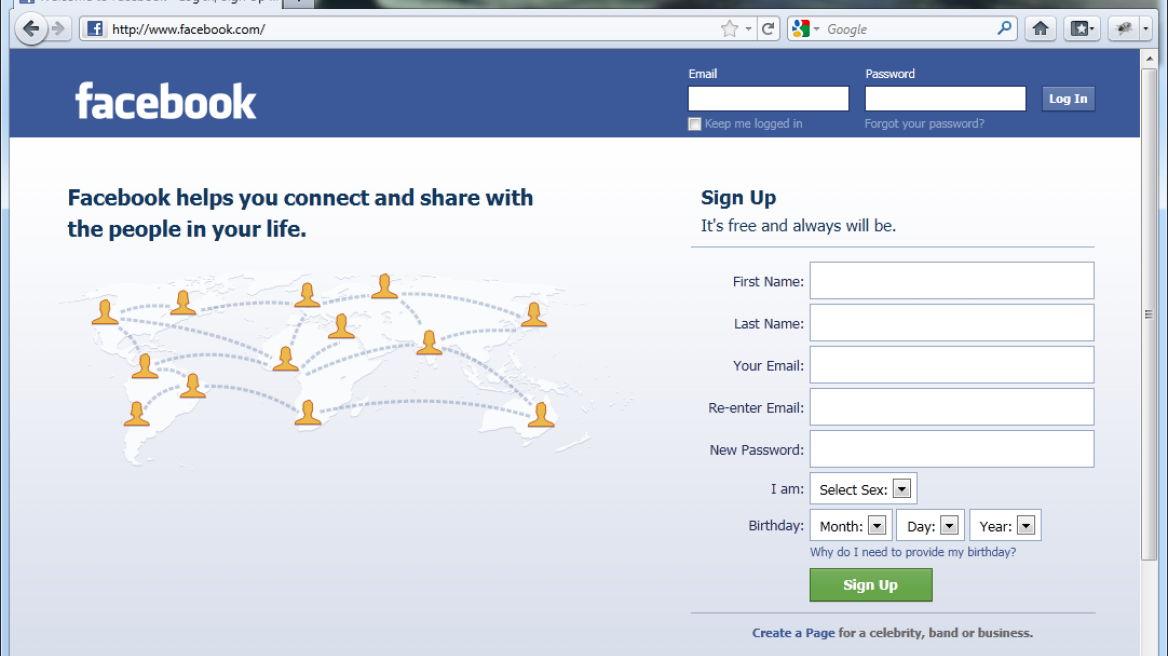The height and width of the screenshot is (656, 1168).
Task: Focus the Your Email field
Action: (952, 365)
